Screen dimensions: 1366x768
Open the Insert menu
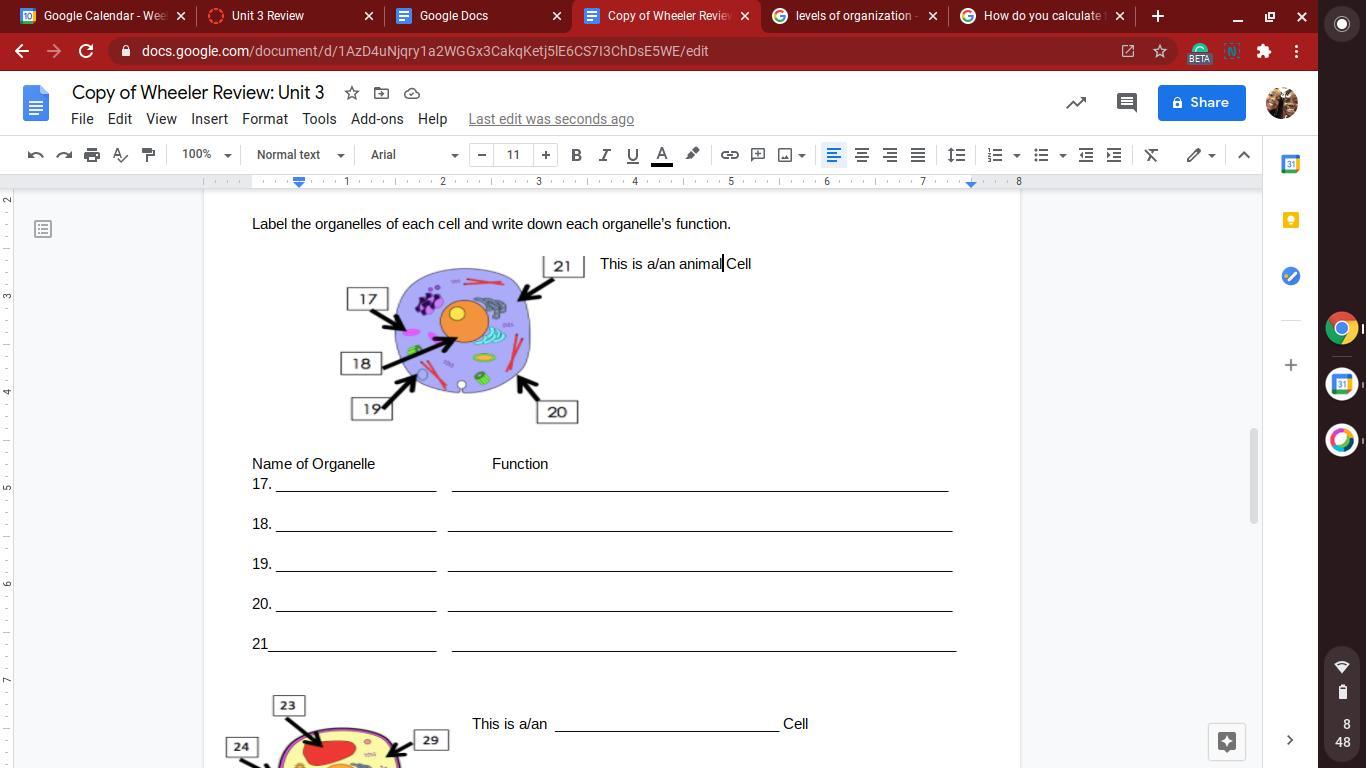[209, 119]
